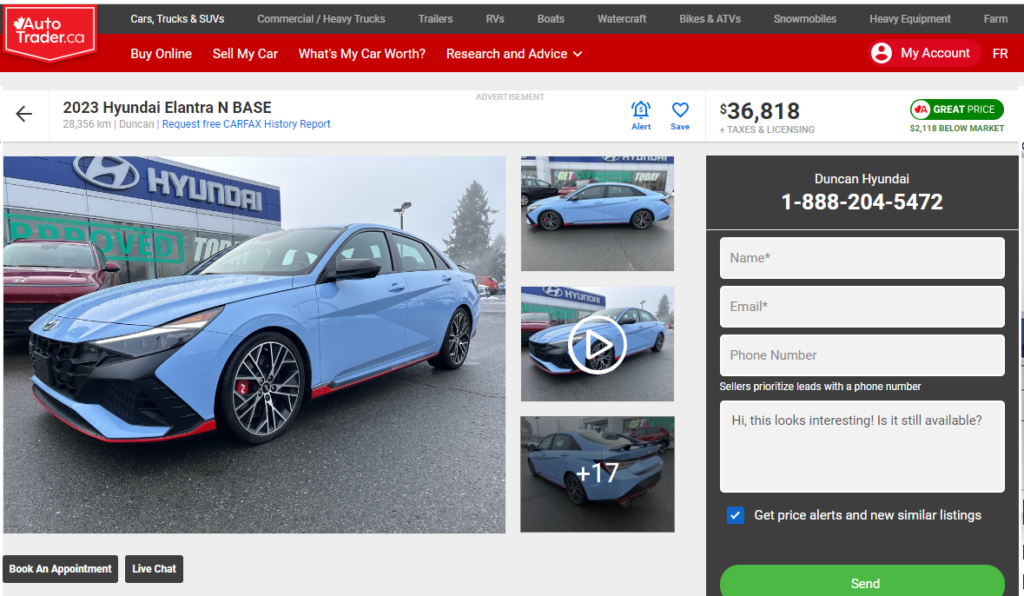1024x596 pixels.
Task: View the first side-profile car thumbnail
Action: [x=597, y=213]
